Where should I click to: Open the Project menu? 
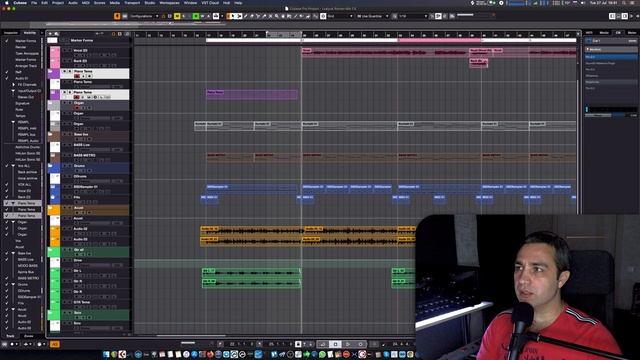(58, 2)
